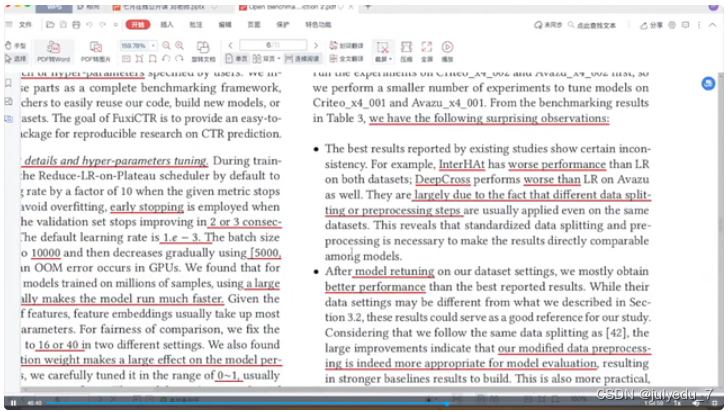Click the zoom out magnifier icon

coord(166,46)
